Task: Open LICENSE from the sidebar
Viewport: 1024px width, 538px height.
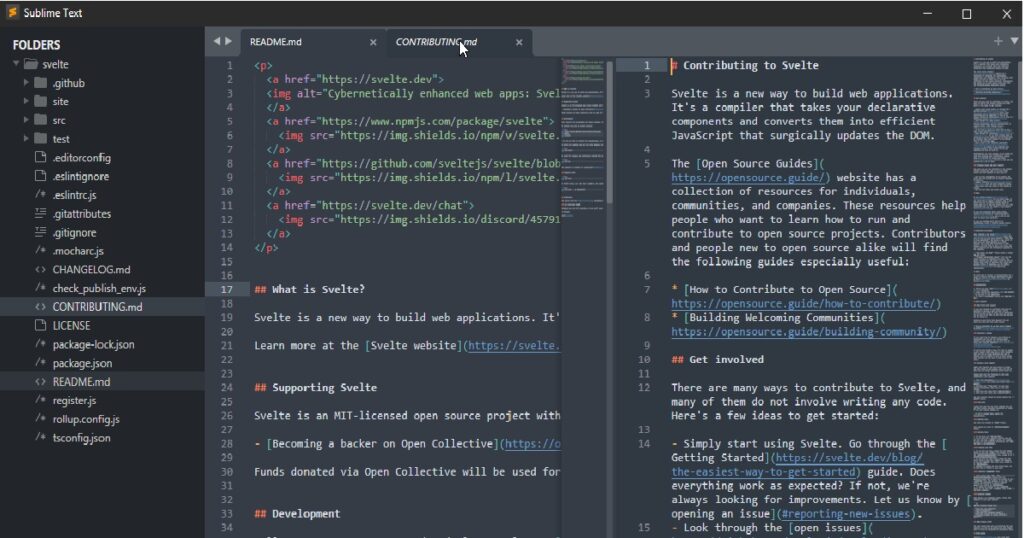Action: coord(71,325)
